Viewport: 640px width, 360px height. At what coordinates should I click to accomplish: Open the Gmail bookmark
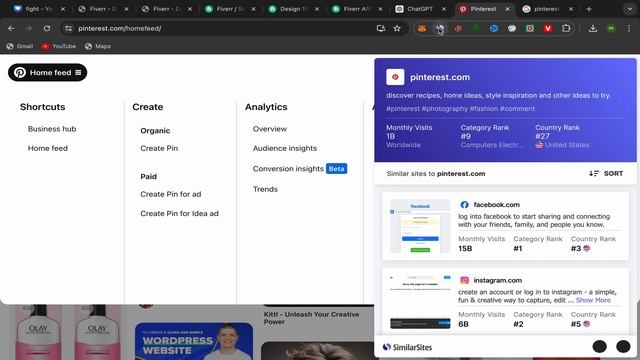[20, 46]
